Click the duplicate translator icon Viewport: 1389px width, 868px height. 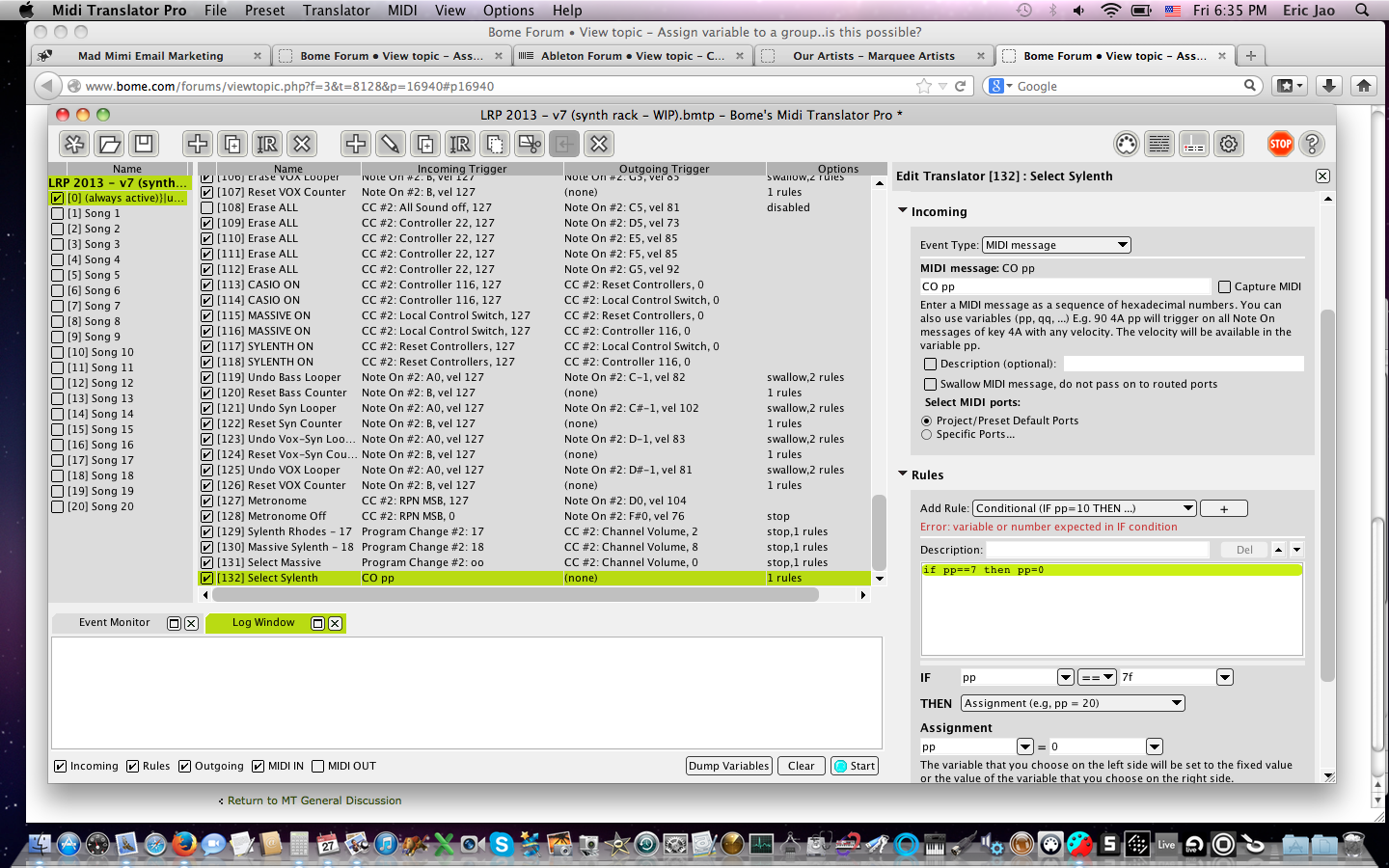pyautogui.click(x=425, y=144)
